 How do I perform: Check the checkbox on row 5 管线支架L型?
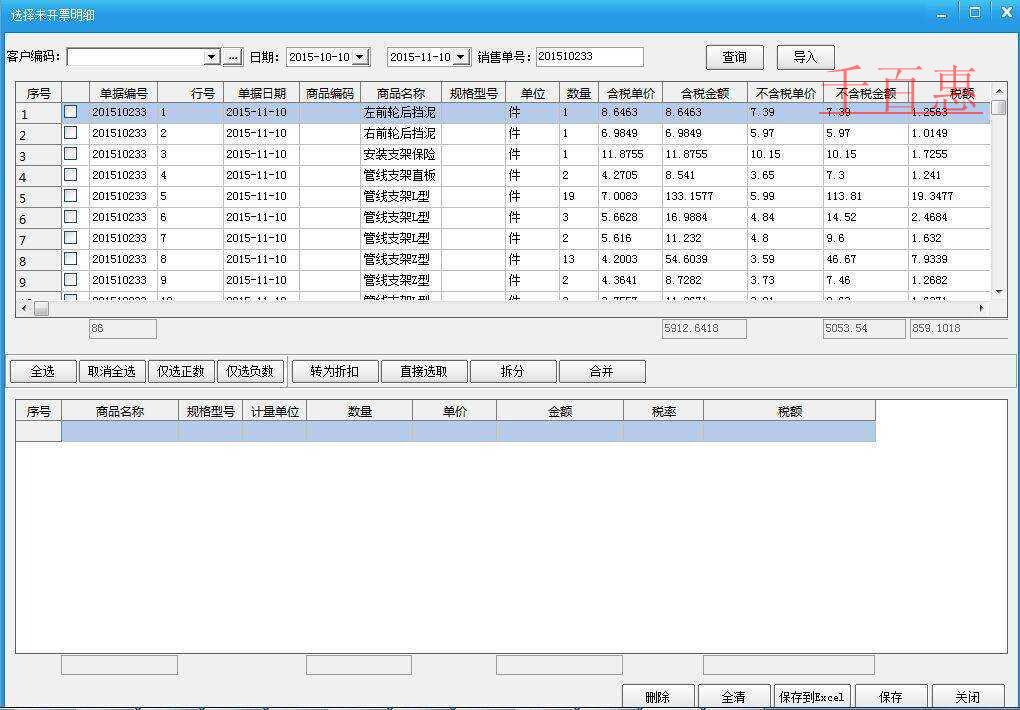pyautogui.click(x=69, y=197)
